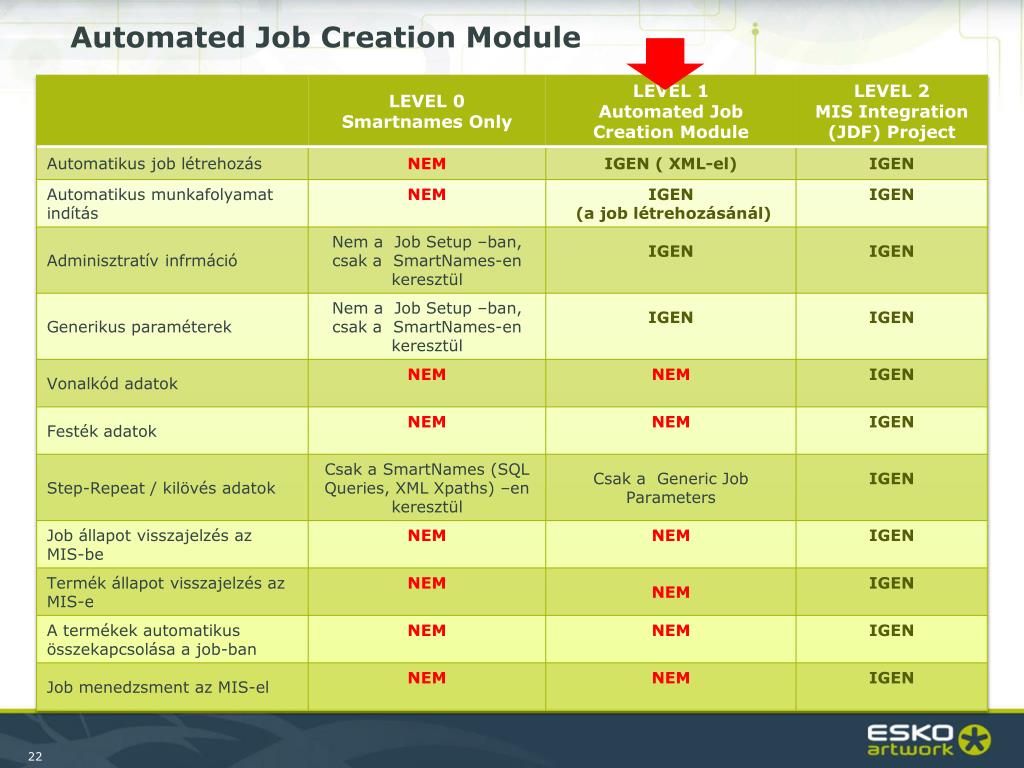The width and height of the screenshot is (1024, 768).
Task: Click Level 0 NEM in the Job állapot visszajelzés row
Action: 426,536
